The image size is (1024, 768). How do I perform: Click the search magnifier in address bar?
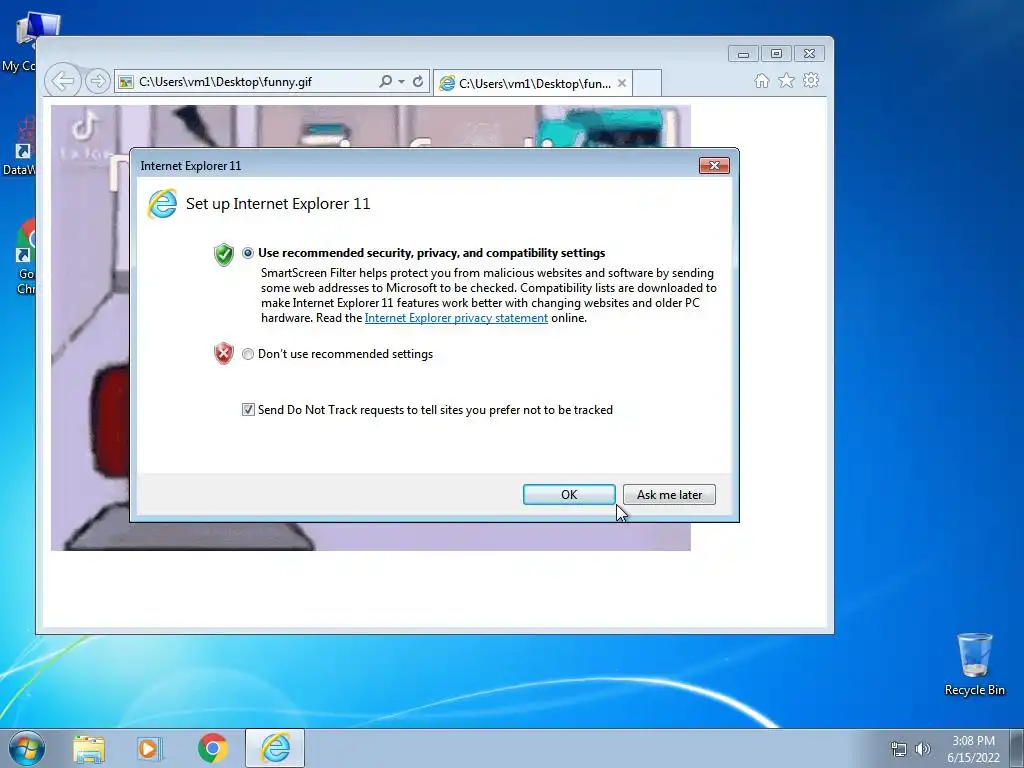385,81
